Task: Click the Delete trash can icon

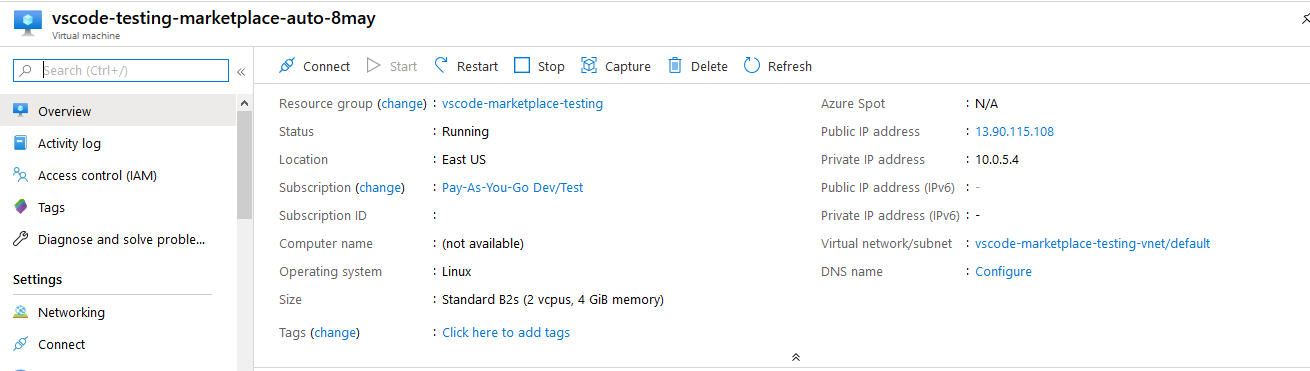Action: click(675, 66)
